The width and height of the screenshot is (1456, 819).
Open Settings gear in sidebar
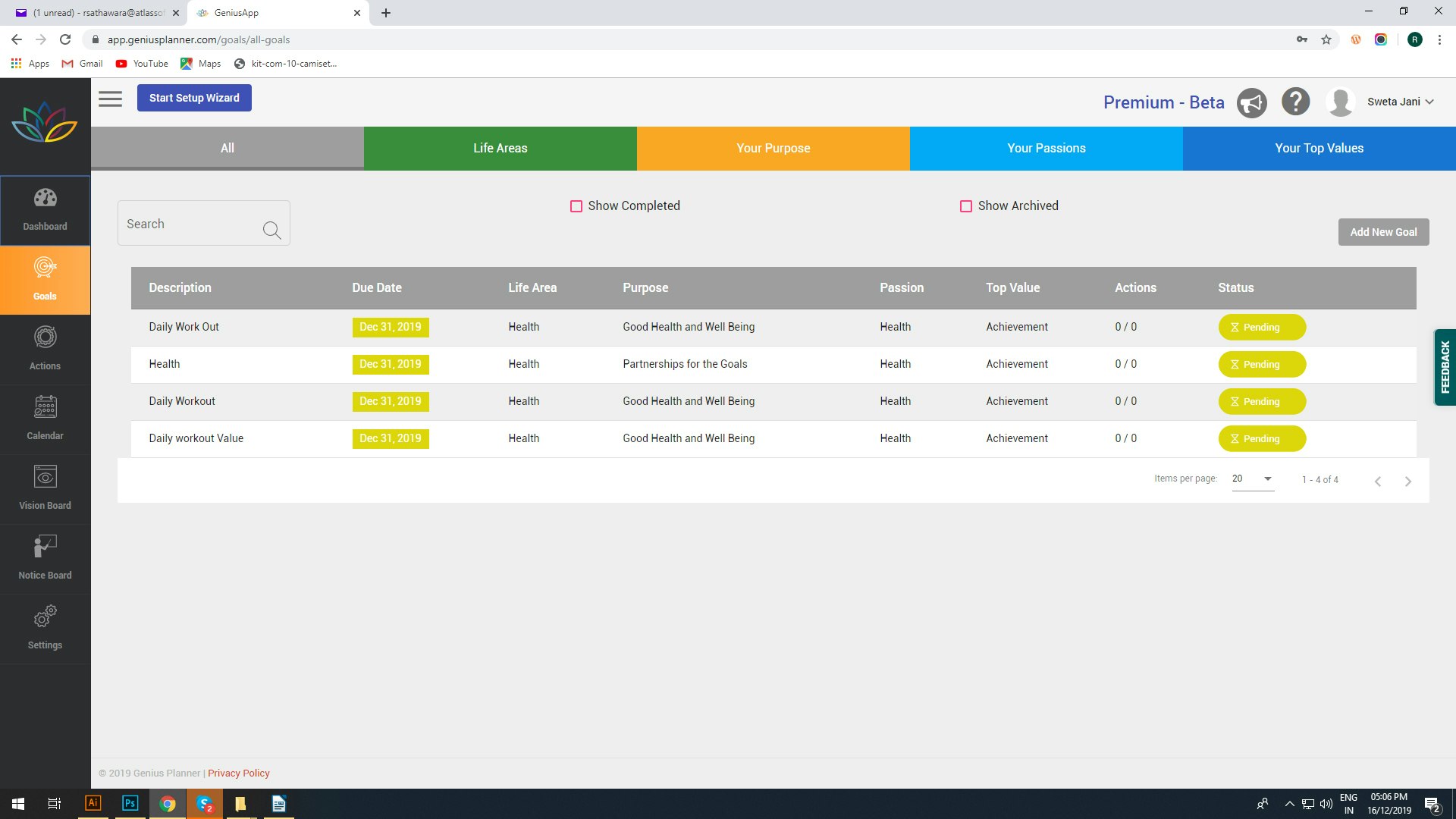click(45, 627)
